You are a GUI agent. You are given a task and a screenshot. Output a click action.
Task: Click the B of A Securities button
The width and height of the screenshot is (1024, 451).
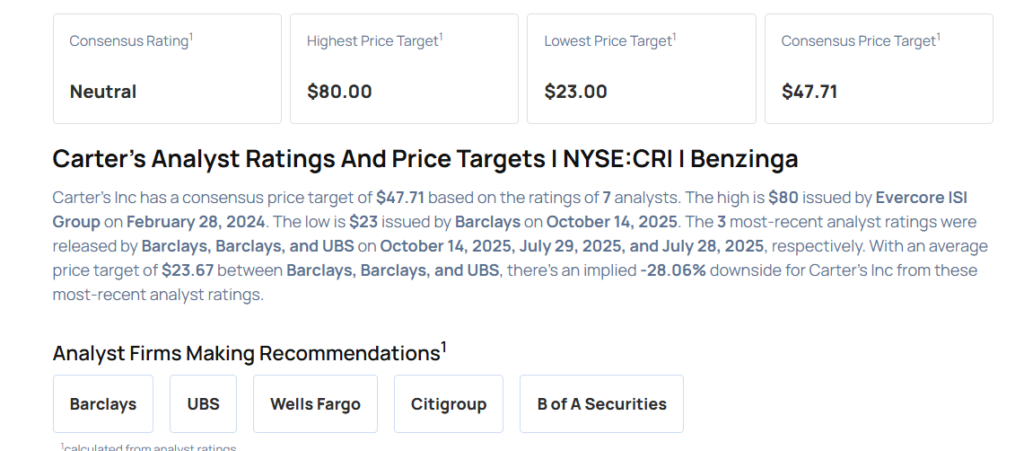click(601, 404)
